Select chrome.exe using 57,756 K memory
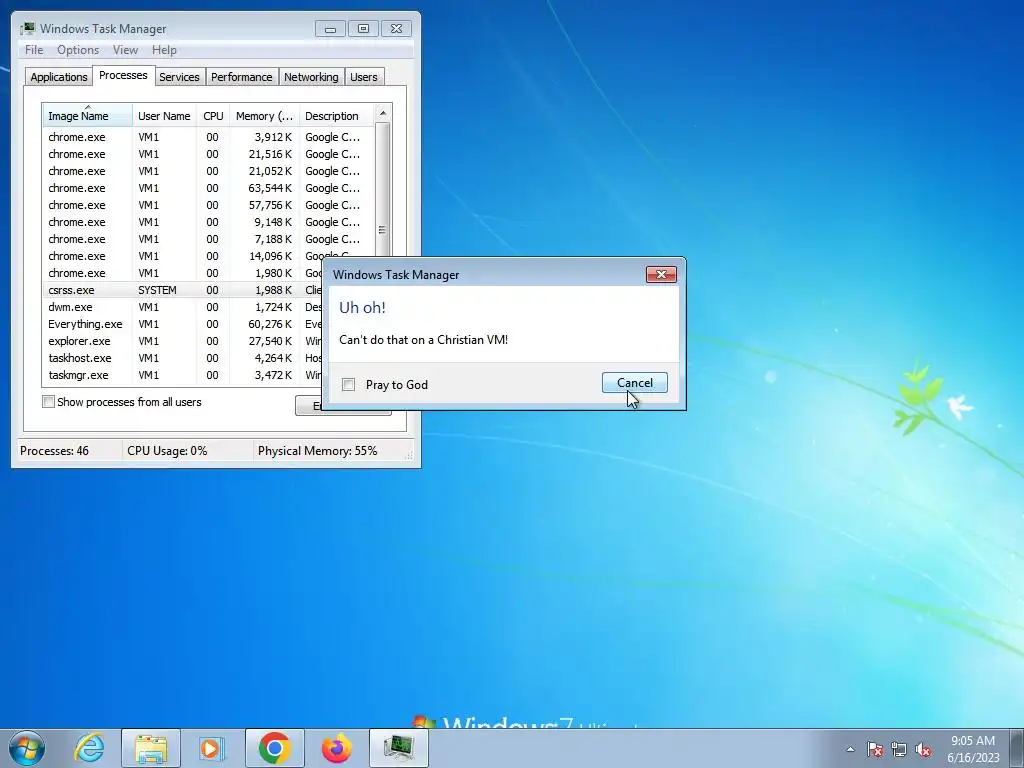The width and height of the screenshot is (1024, 768). pyautogui.click(x=209, y=205)
